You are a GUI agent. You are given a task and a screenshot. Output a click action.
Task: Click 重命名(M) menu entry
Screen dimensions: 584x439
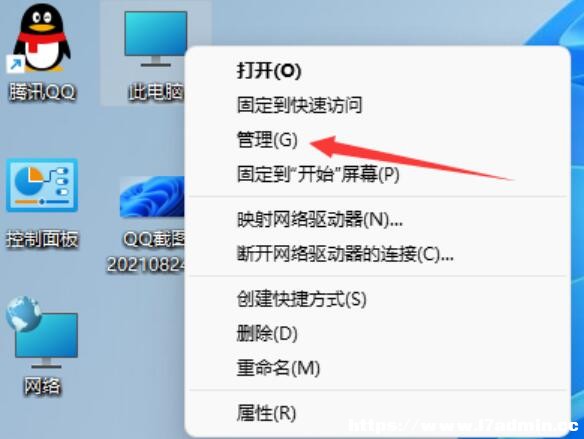pos(279,368)
